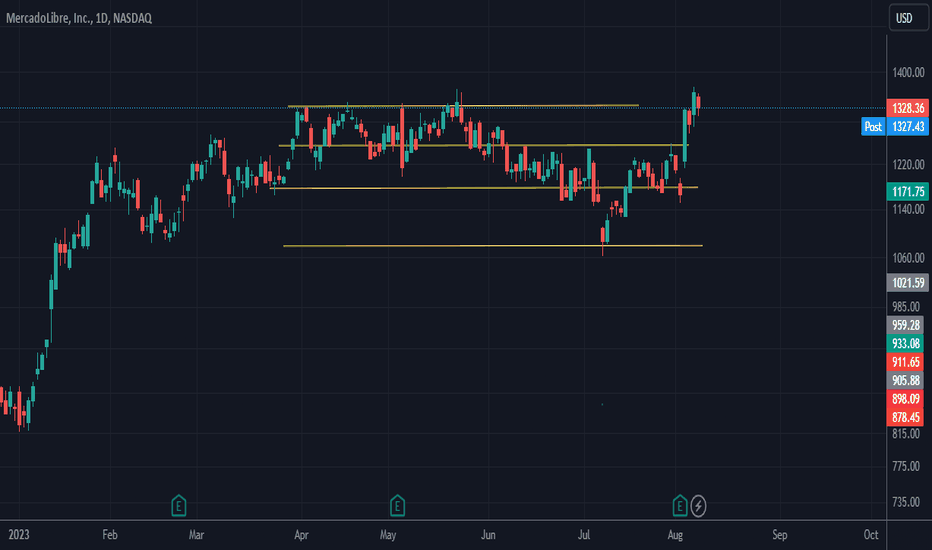Click the 985.00 price axis label

coord(906,307)
